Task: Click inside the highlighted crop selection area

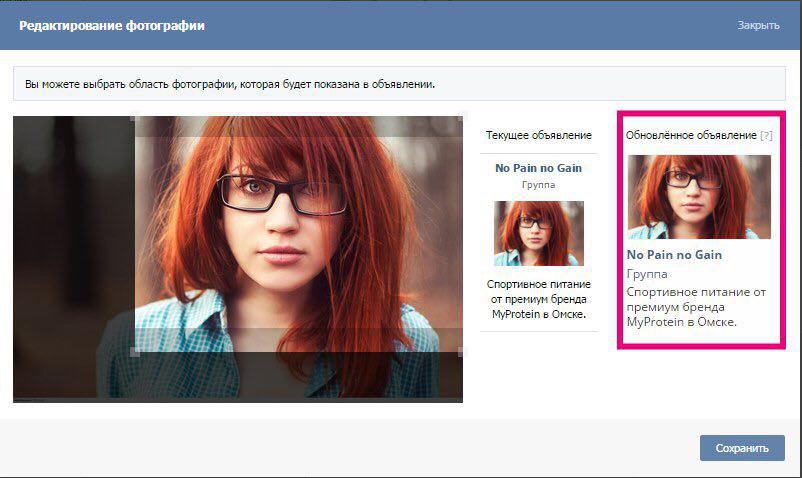Action: click(x=298, y=235)
